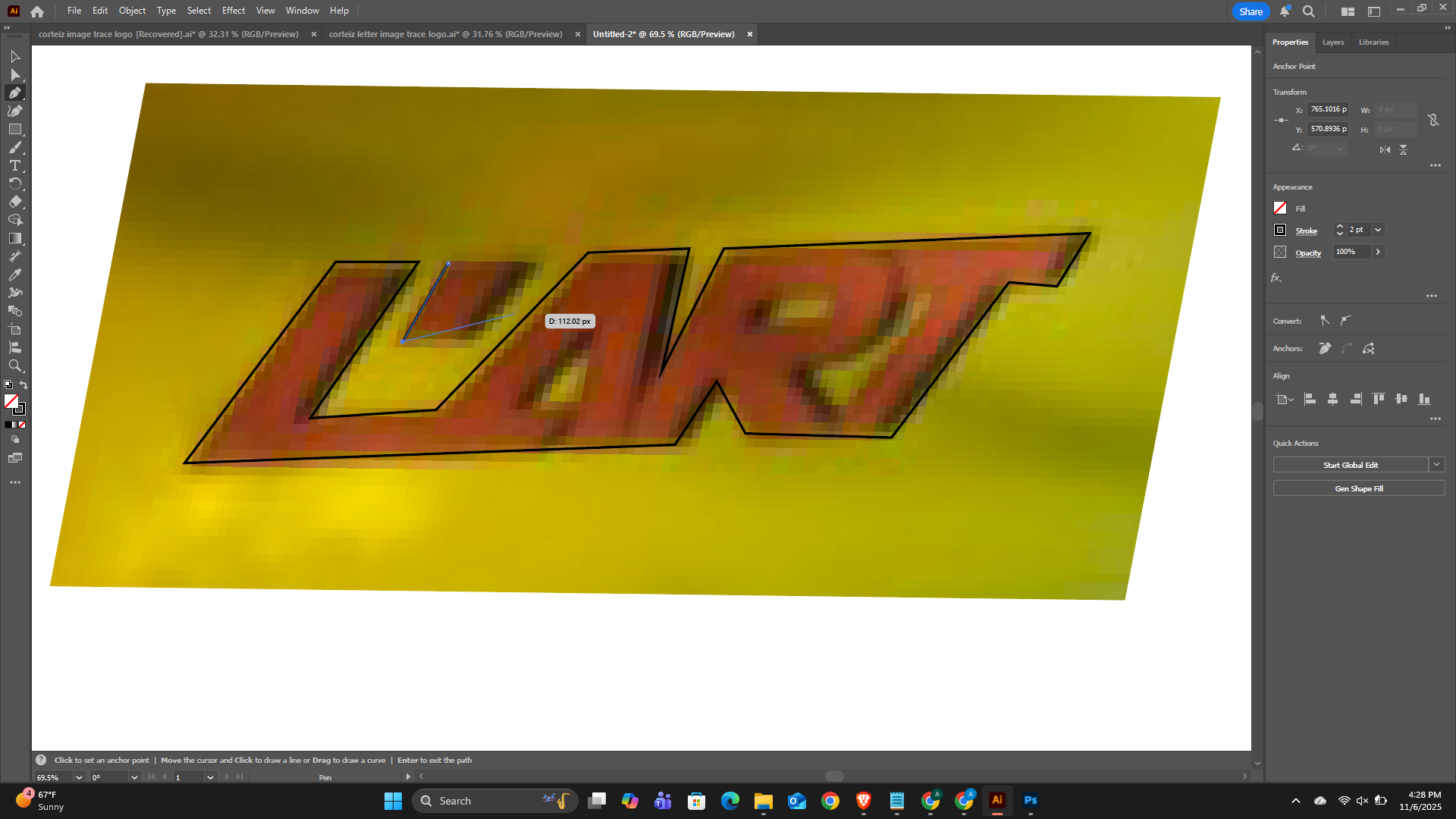Image resolution: width=1456 pixels, height=819 pixels.
Task: Convert selected anchor to corner point
Action: coord(1325,321)
